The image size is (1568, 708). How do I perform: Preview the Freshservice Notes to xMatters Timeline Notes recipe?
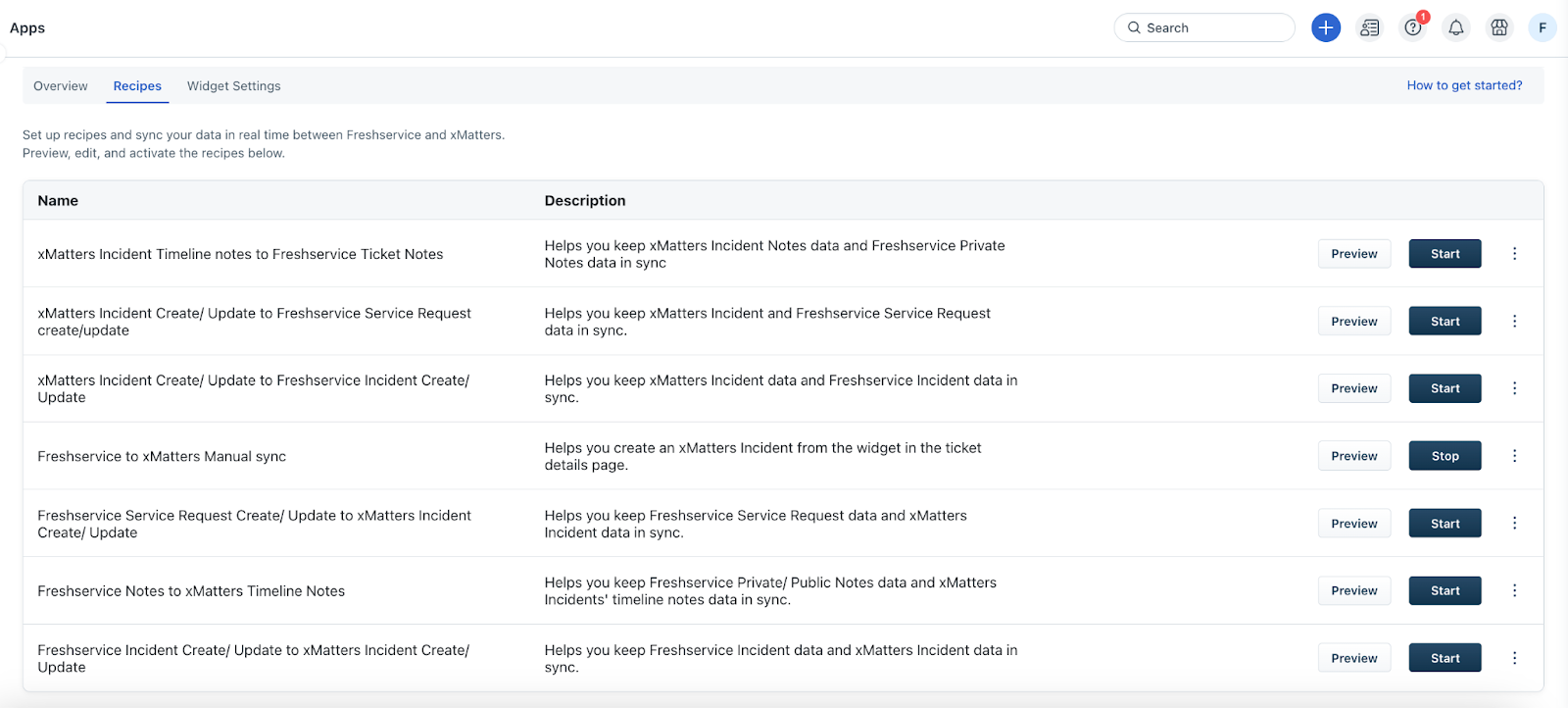tap(1354, 590)
